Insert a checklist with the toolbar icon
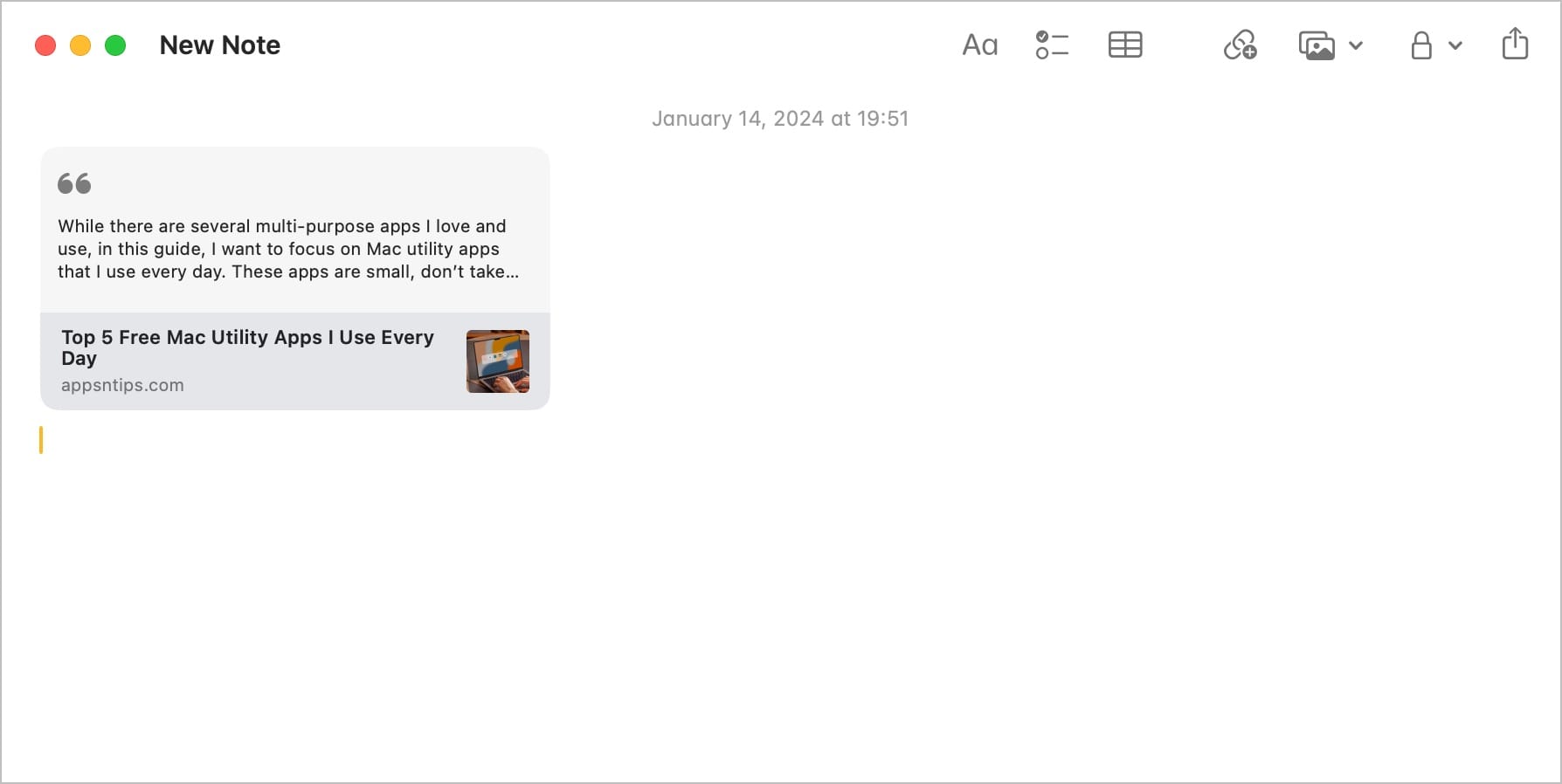 (x=1052, y=45)
